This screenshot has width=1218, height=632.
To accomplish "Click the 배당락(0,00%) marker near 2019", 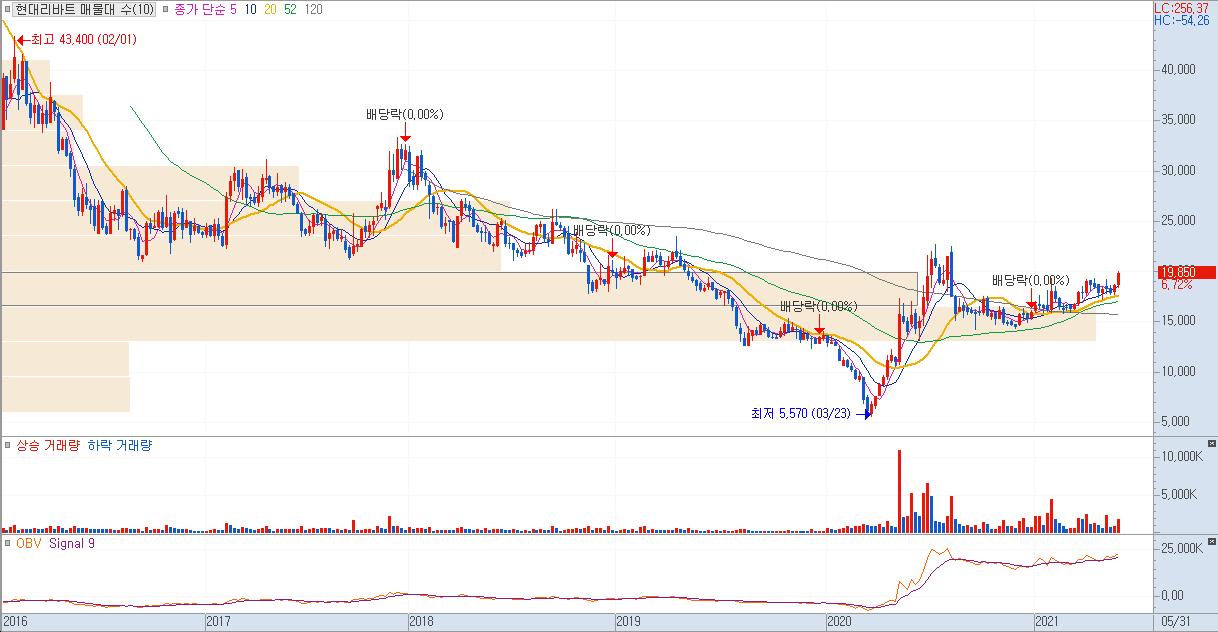I will [x=612, y=230].
